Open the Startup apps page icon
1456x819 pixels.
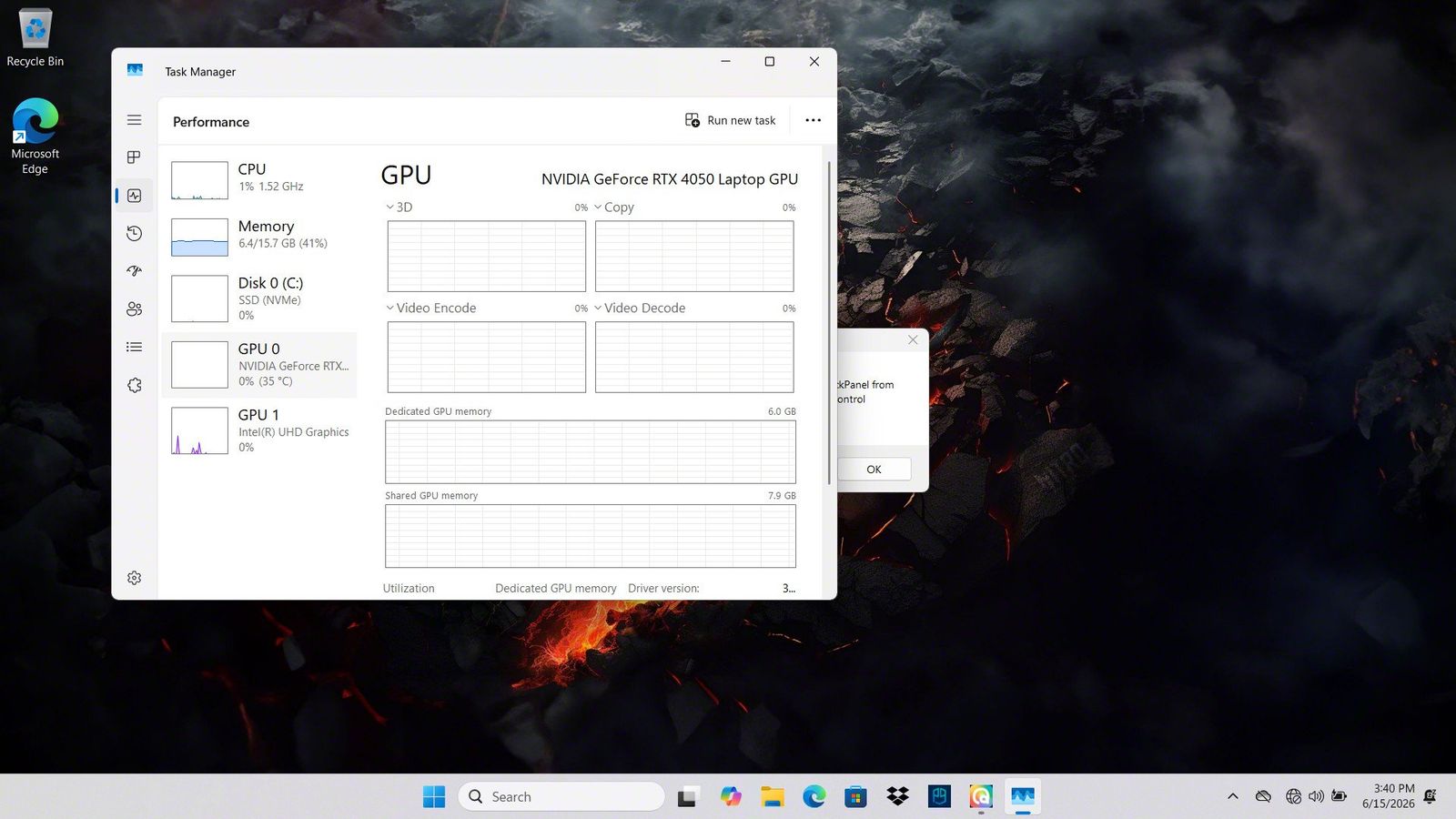[134, 270]
